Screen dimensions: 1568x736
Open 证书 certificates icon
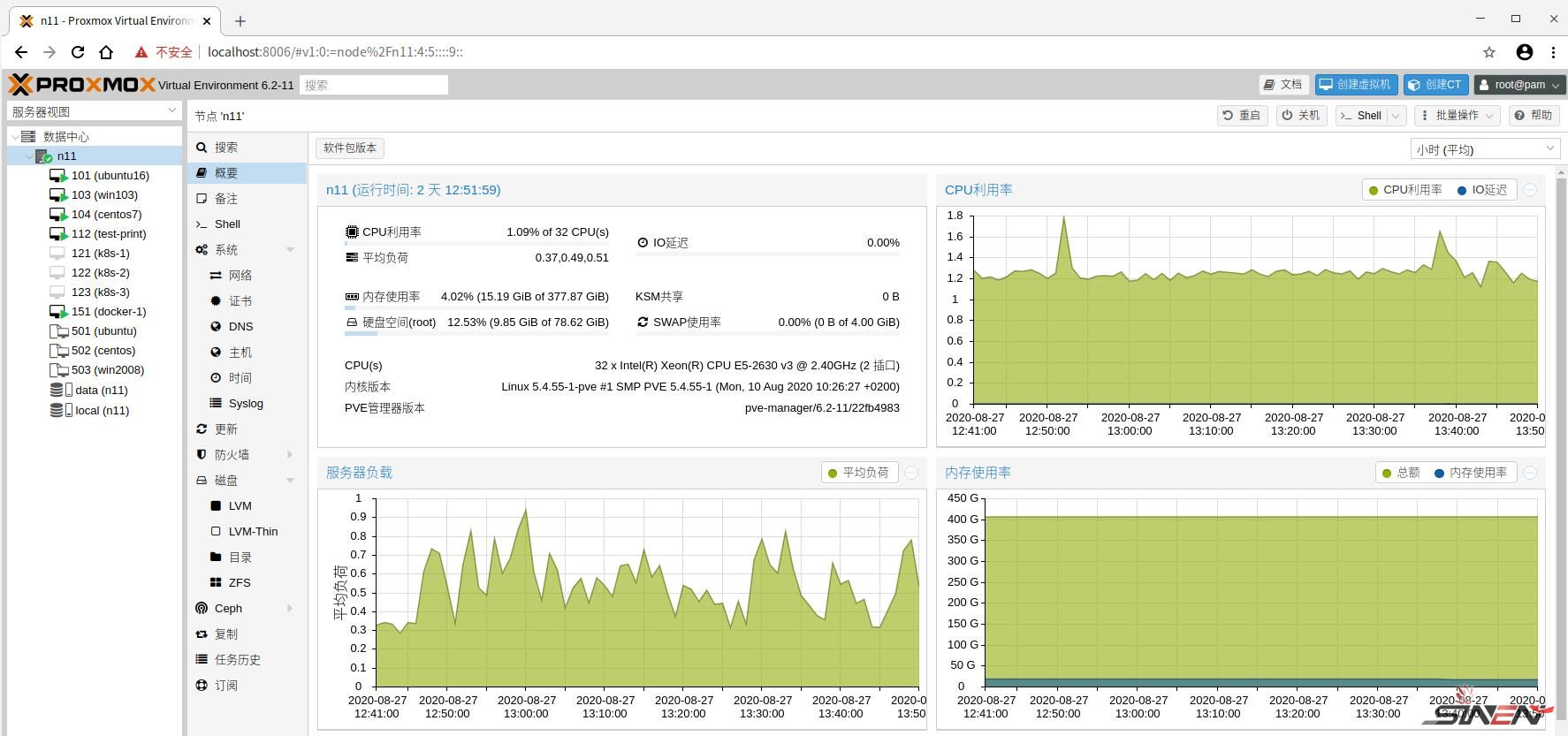click(x=216, y=301)
